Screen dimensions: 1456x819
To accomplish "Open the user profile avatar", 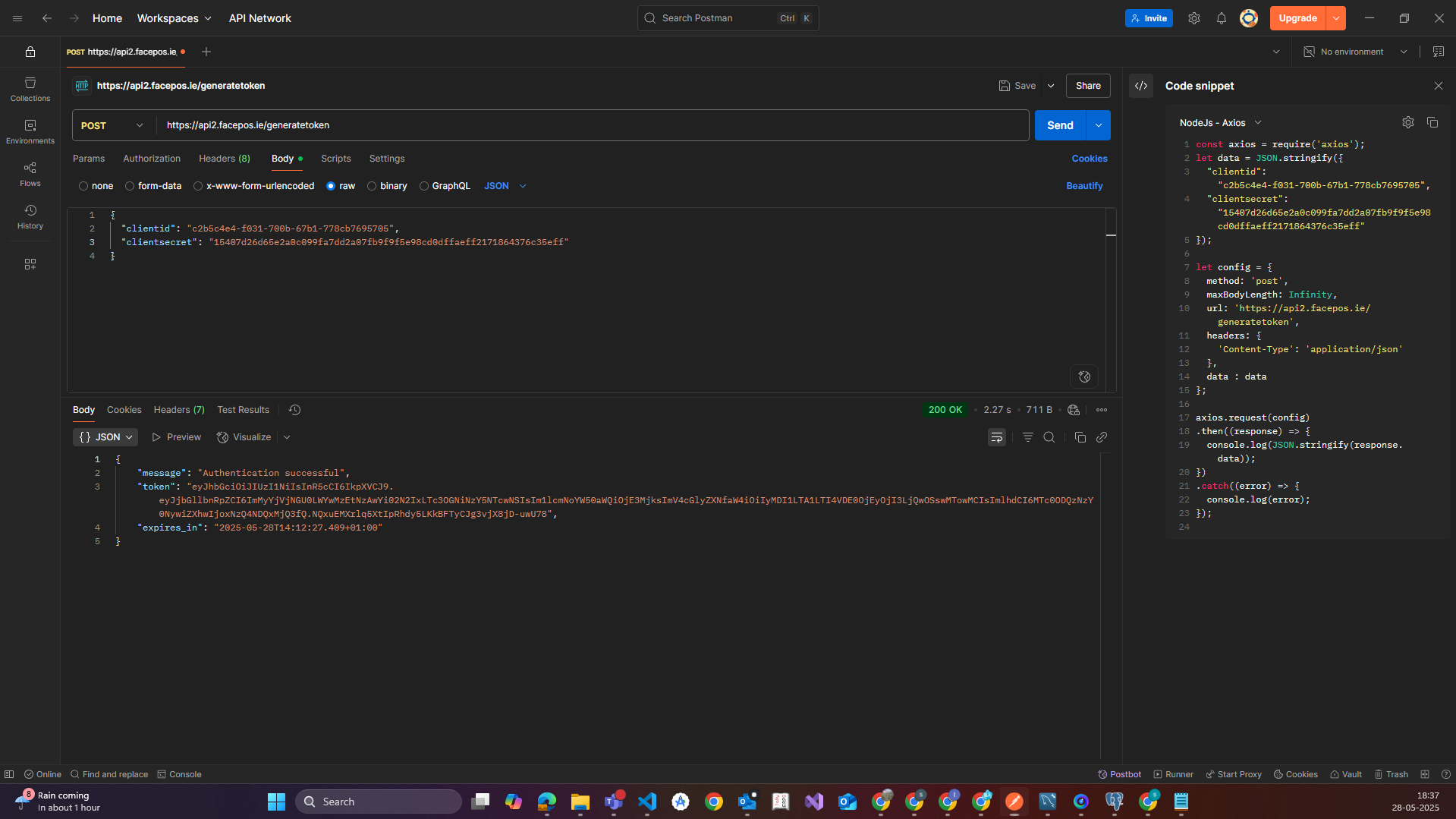I will [x=1249, y=18].
